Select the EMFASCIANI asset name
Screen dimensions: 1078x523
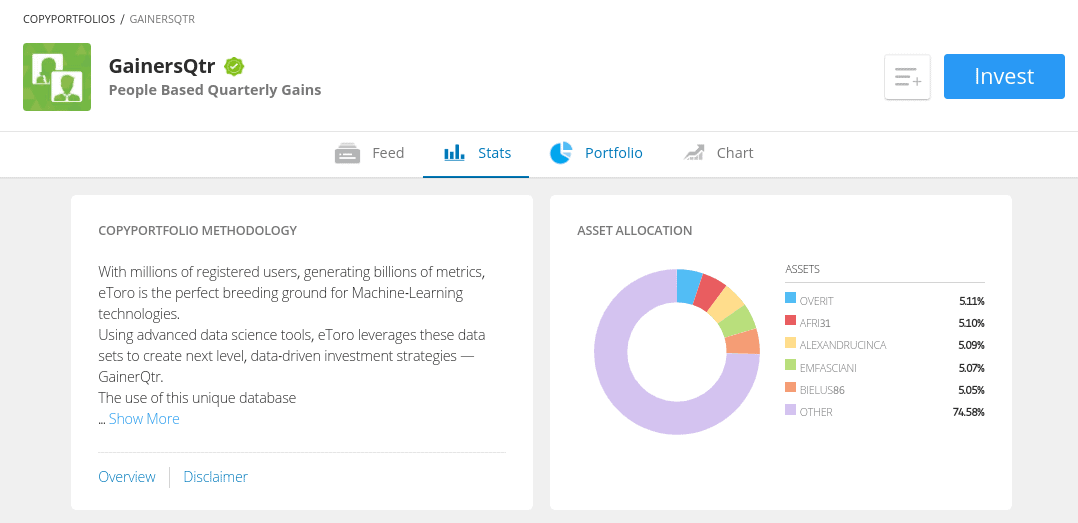pos(828,368)
